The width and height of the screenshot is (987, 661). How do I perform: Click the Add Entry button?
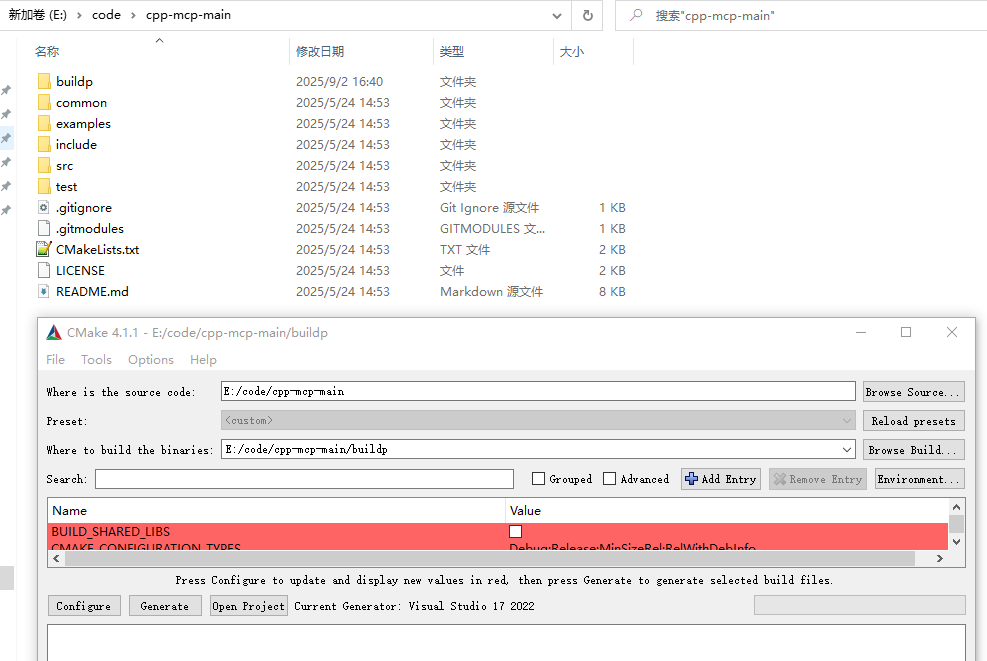[x=721, y=479]
